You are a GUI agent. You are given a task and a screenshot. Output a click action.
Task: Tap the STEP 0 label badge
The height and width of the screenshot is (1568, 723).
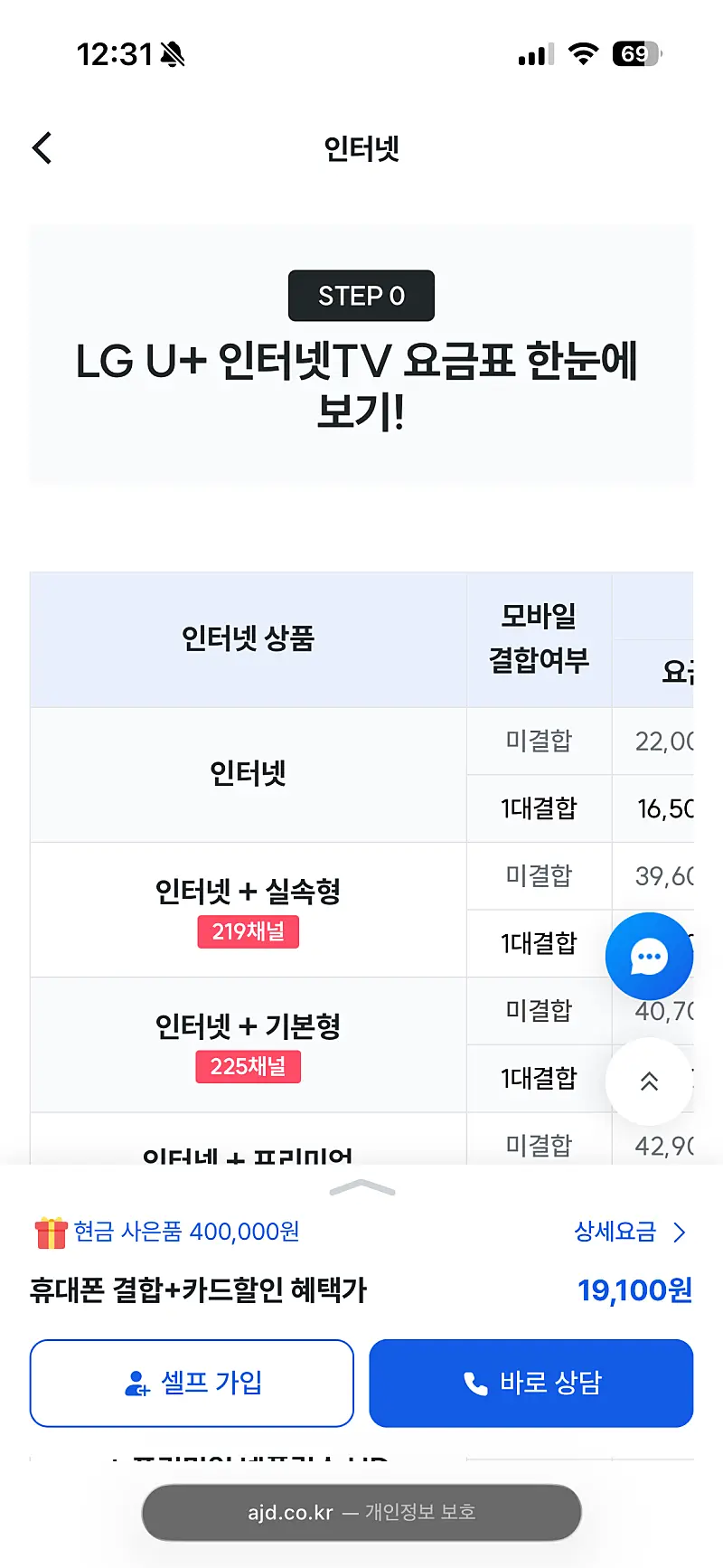(x=361, y=296)
